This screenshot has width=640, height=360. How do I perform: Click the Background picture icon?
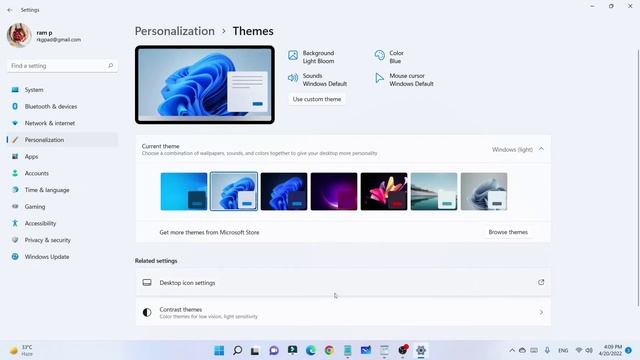coord(293,55)
